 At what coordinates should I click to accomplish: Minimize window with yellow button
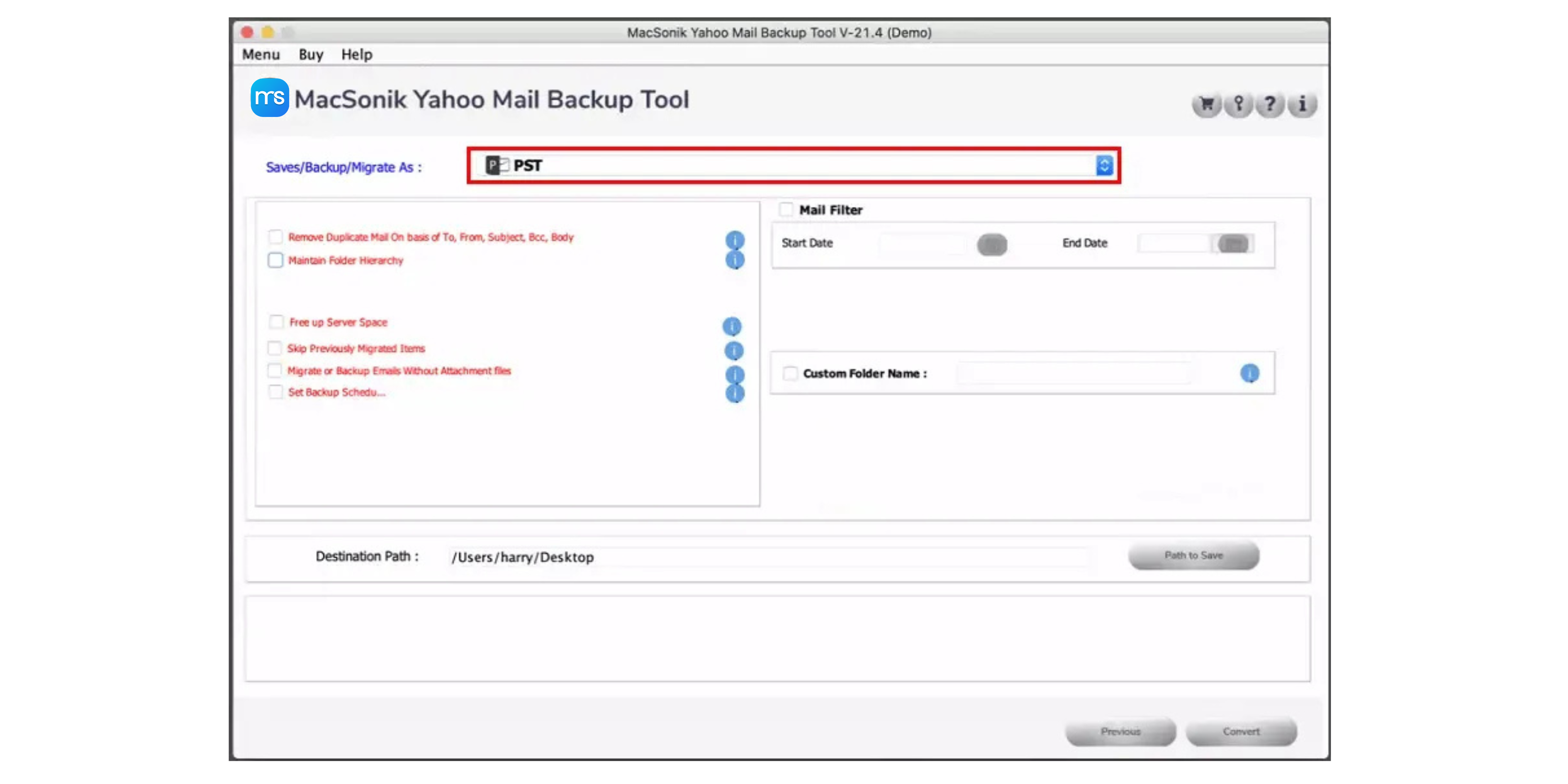point(267,32)
